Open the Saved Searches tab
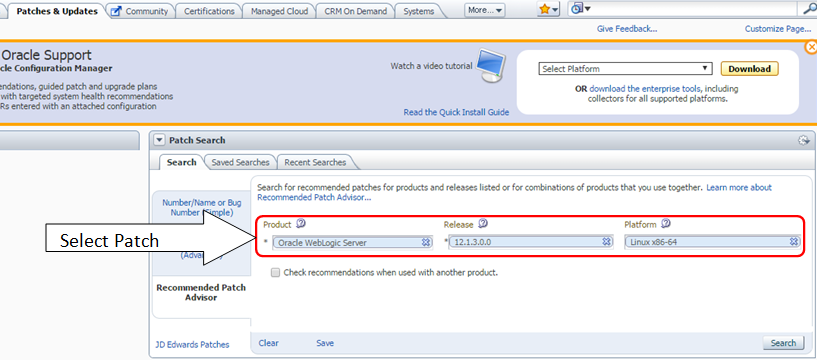Screen dimensions: 817x360 tap(240, 163)
